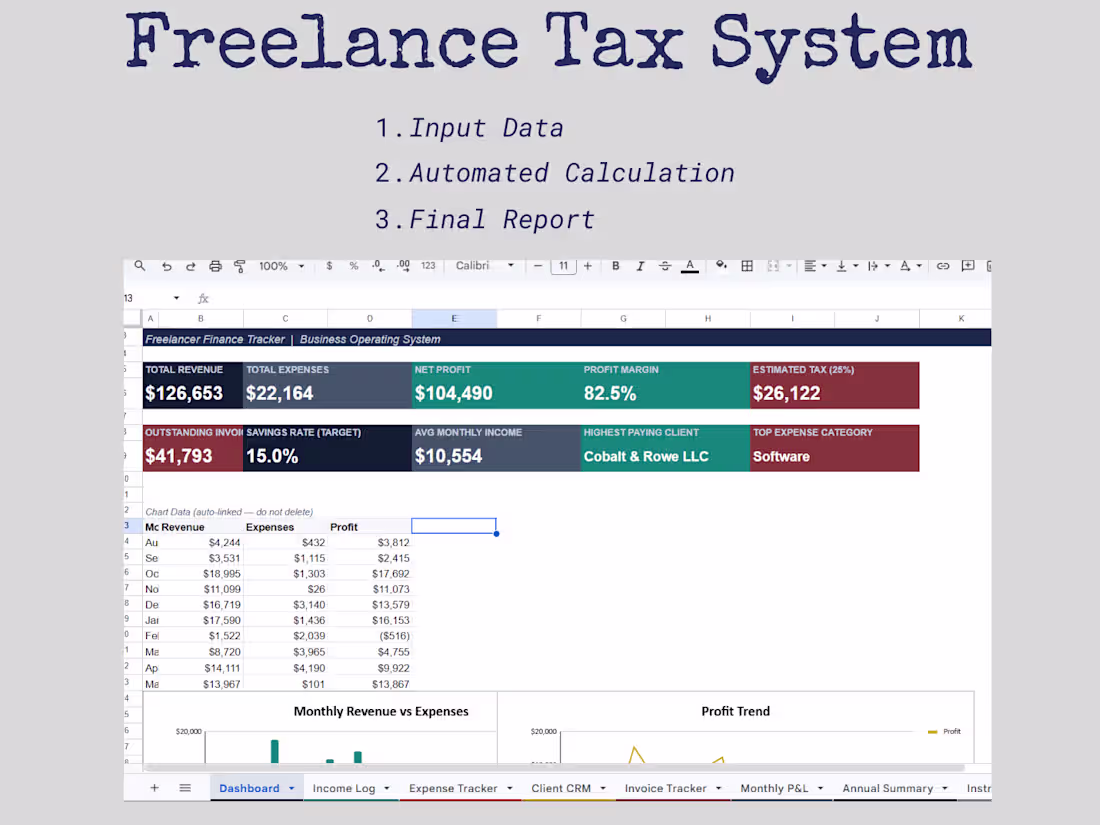The image size is (1100, 825).
Task: Click the Total Revenue value $126,653
Action: coord(184,394)
